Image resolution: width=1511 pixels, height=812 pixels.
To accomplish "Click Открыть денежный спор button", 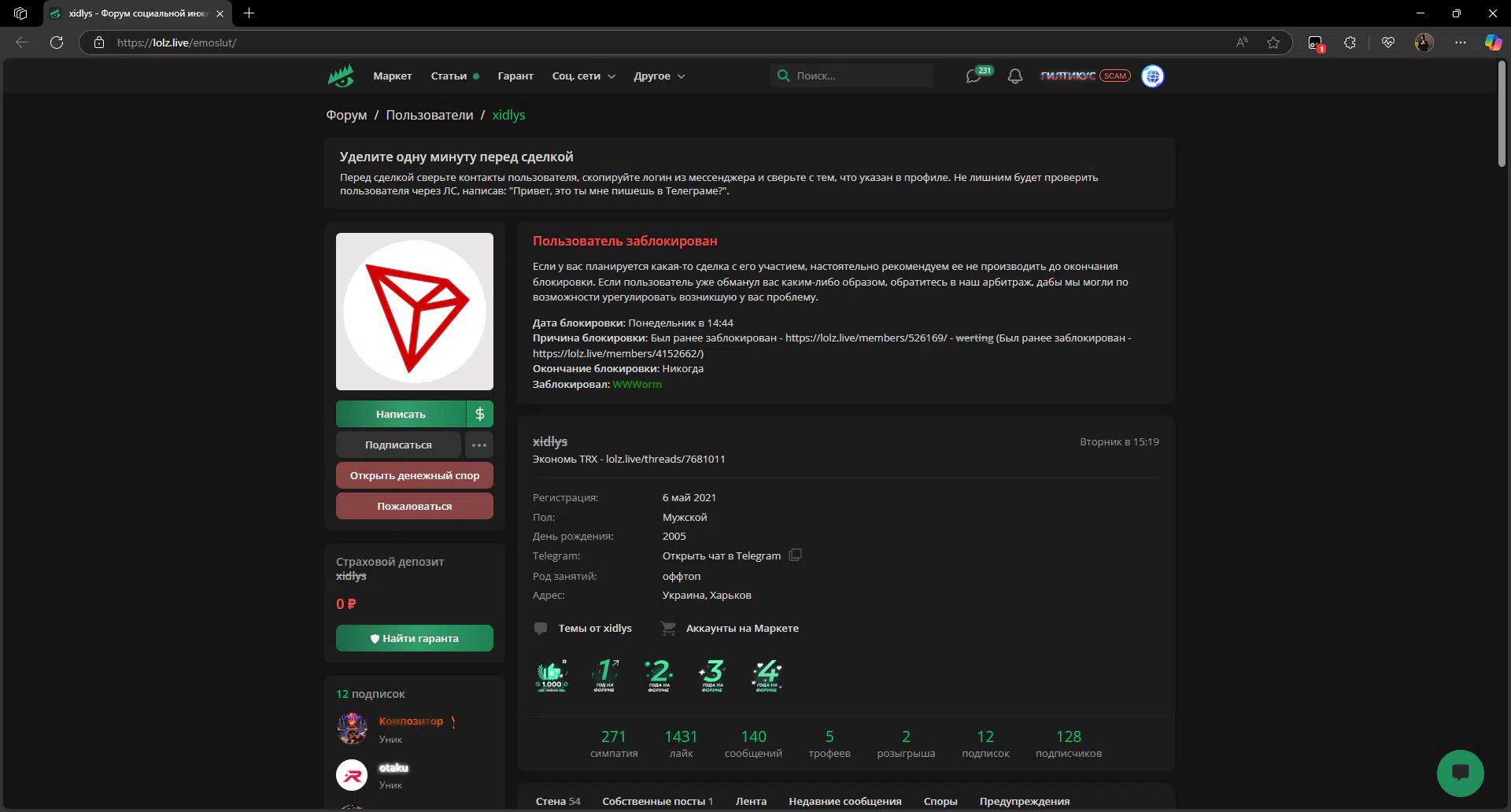I will 415,475.
